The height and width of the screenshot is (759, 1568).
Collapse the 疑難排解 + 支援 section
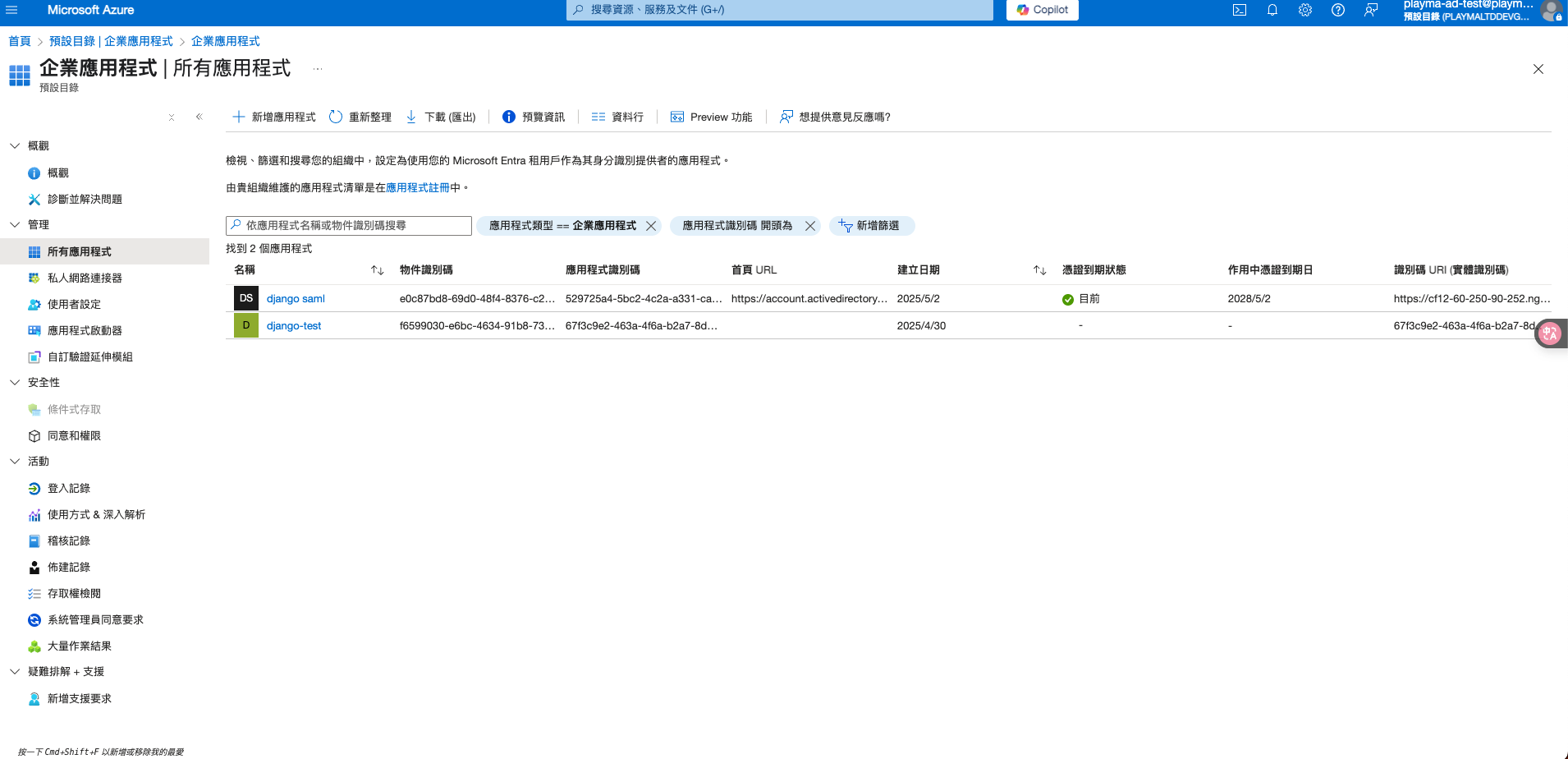[x=15, y=671]
